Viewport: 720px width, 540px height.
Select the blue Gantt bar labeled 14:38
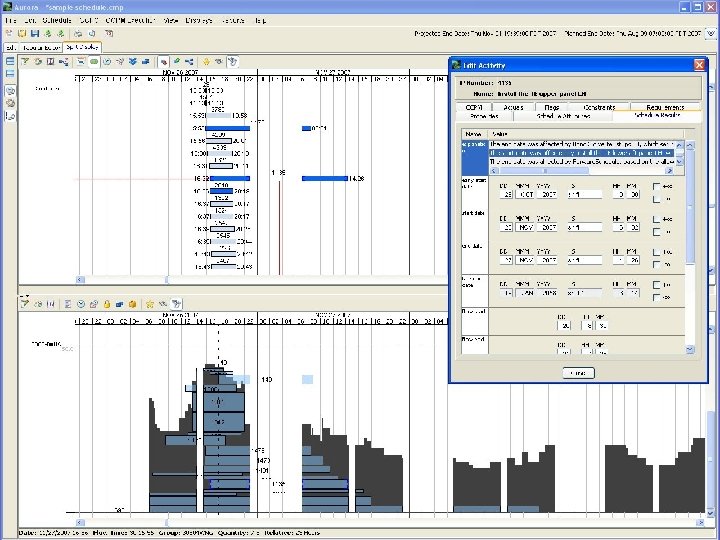[x=325, y=179]
